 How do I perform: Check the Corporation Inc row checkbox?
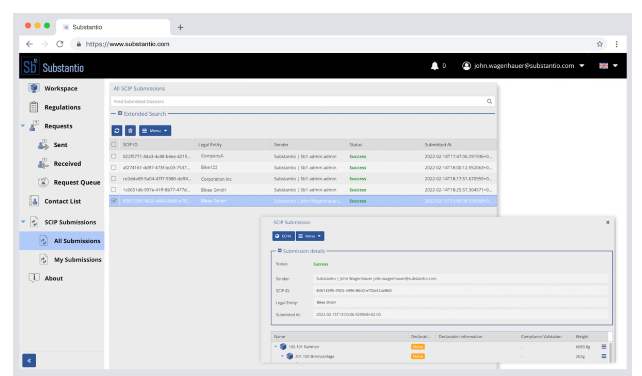pos(114,179)
